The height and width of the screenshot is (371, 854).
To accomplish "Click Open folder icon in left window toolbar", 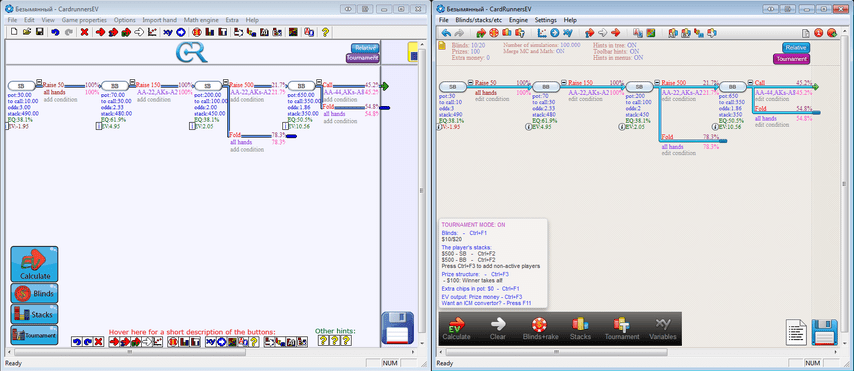I will click(x=27, y=32).
